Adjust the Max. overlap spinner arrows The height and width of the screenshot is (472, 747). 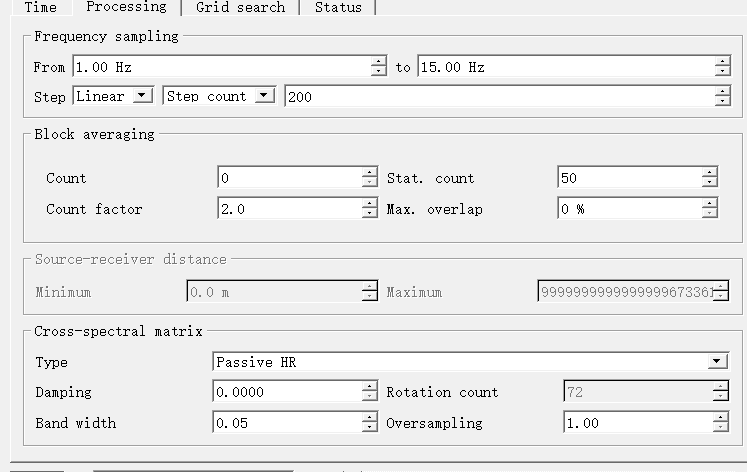pyautogui.click(x=710, y=209)
